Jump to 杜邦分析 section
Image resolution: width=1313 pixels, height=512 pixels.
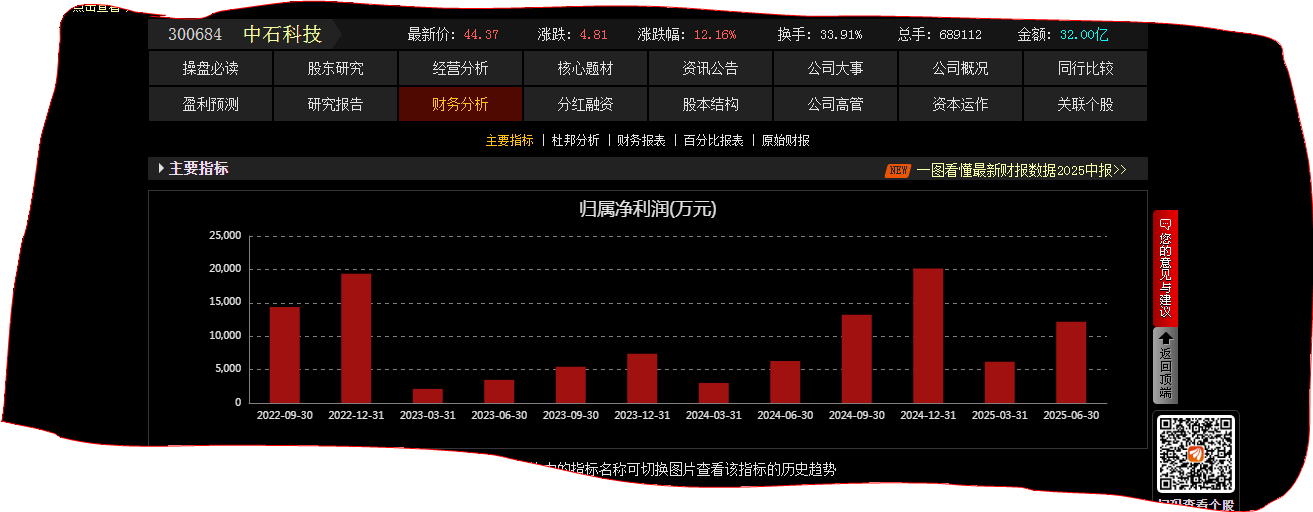(x=576, y=141)
